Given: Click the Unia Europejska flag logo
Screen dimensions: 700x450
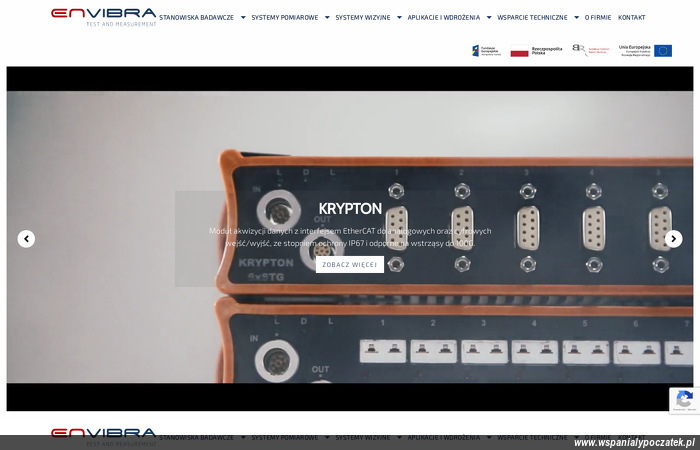Looking at the screenshot, I should click(645, 50).
